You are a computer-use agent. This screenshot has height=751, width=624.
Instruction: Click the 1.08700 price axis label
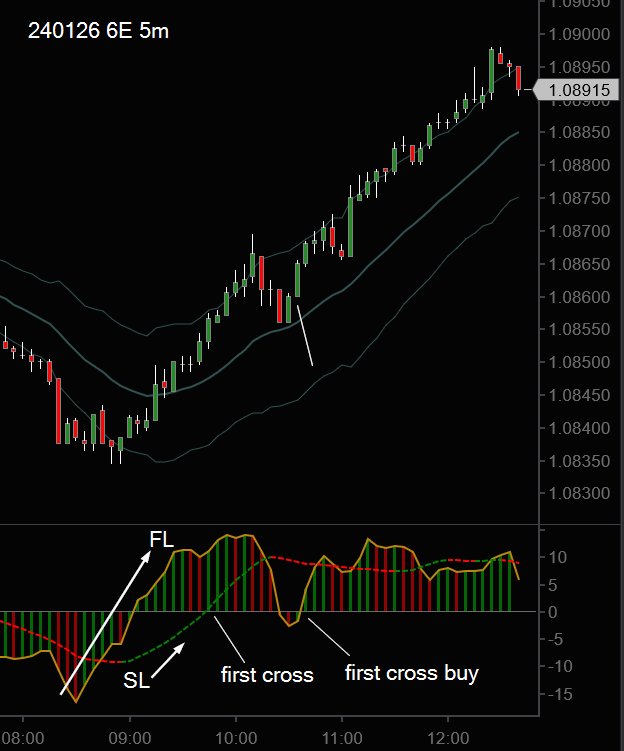[579, 231]
